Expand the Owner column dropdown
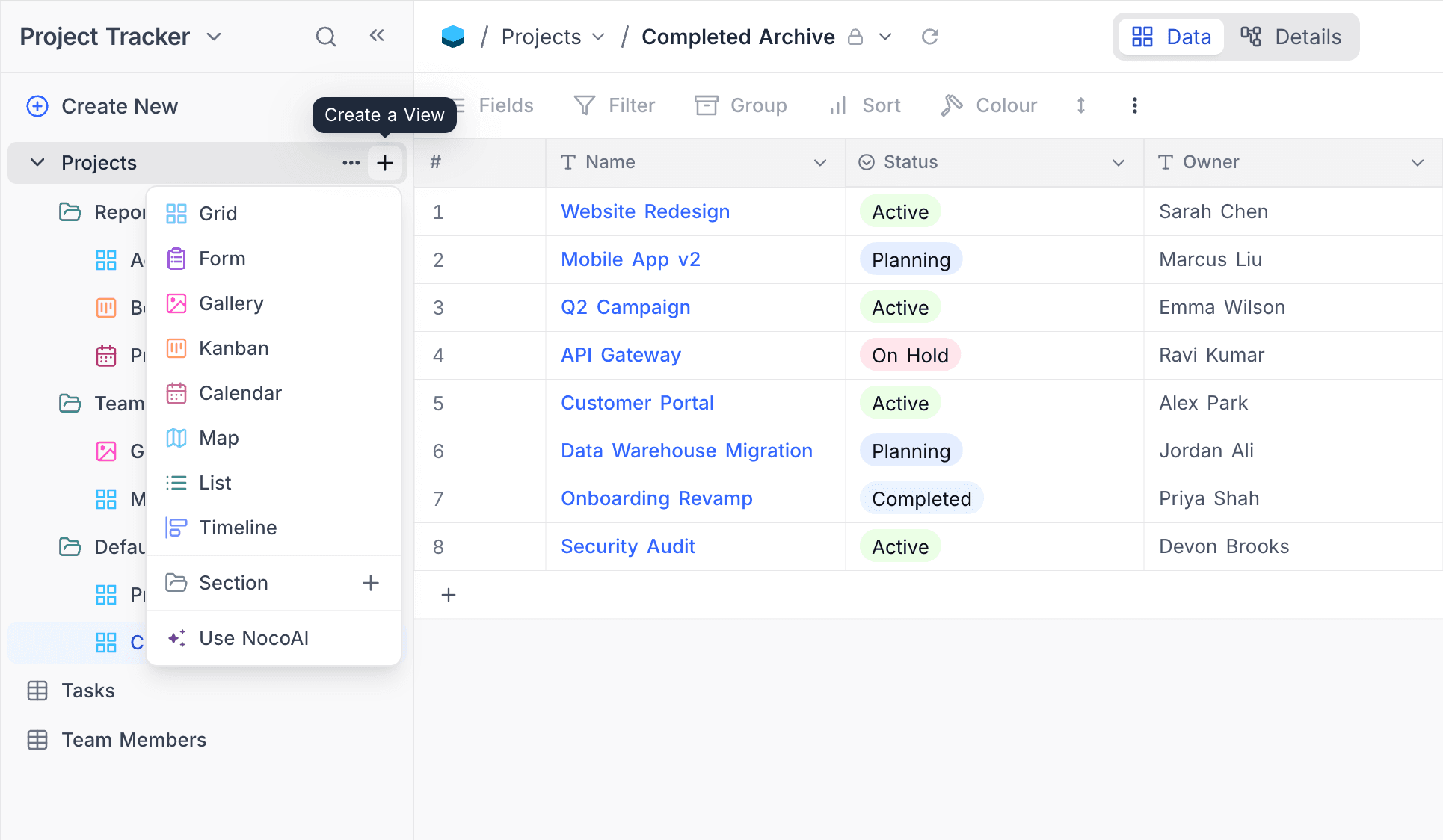The image size is (1443, 840). tap(1417, 163)
